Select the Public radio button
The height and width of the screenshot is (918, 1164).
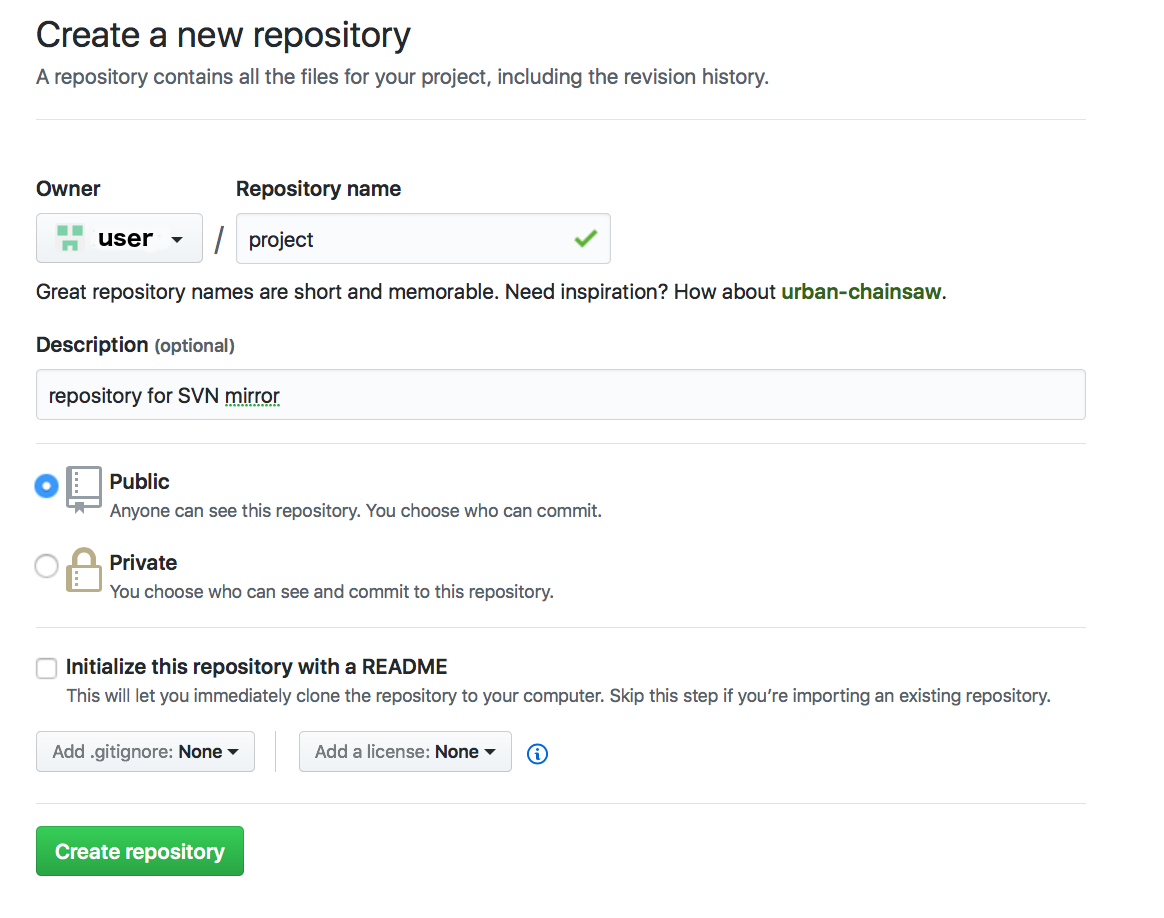point(46,486)
